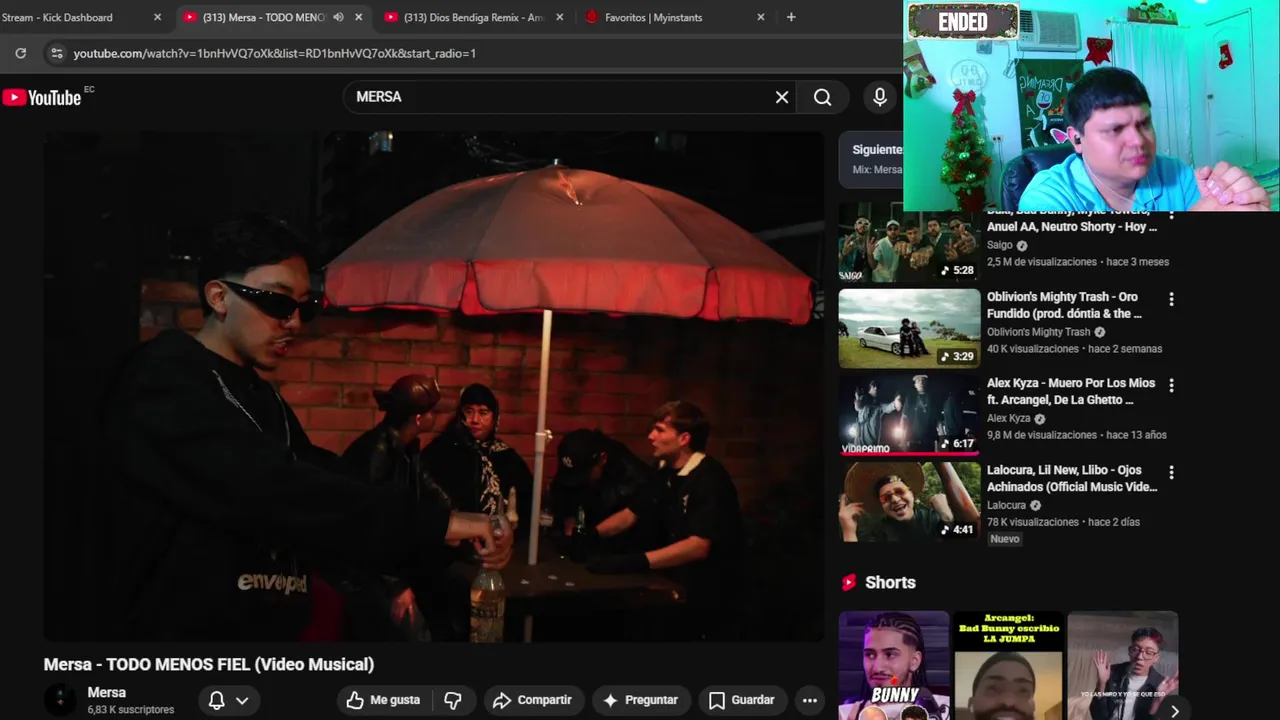
Task: Open site information icon in address bar
Action: click(x=56, y=53)
